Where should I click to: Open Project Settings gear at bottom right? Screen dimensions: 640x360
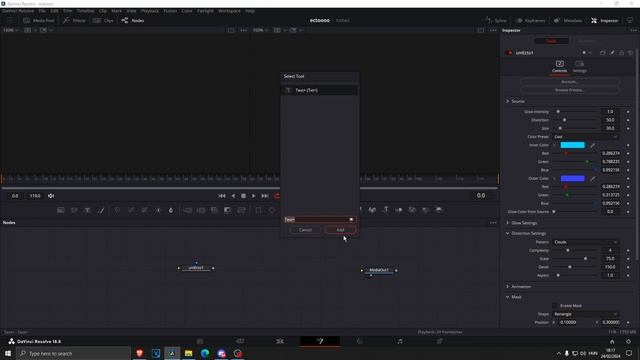[629, 342]
